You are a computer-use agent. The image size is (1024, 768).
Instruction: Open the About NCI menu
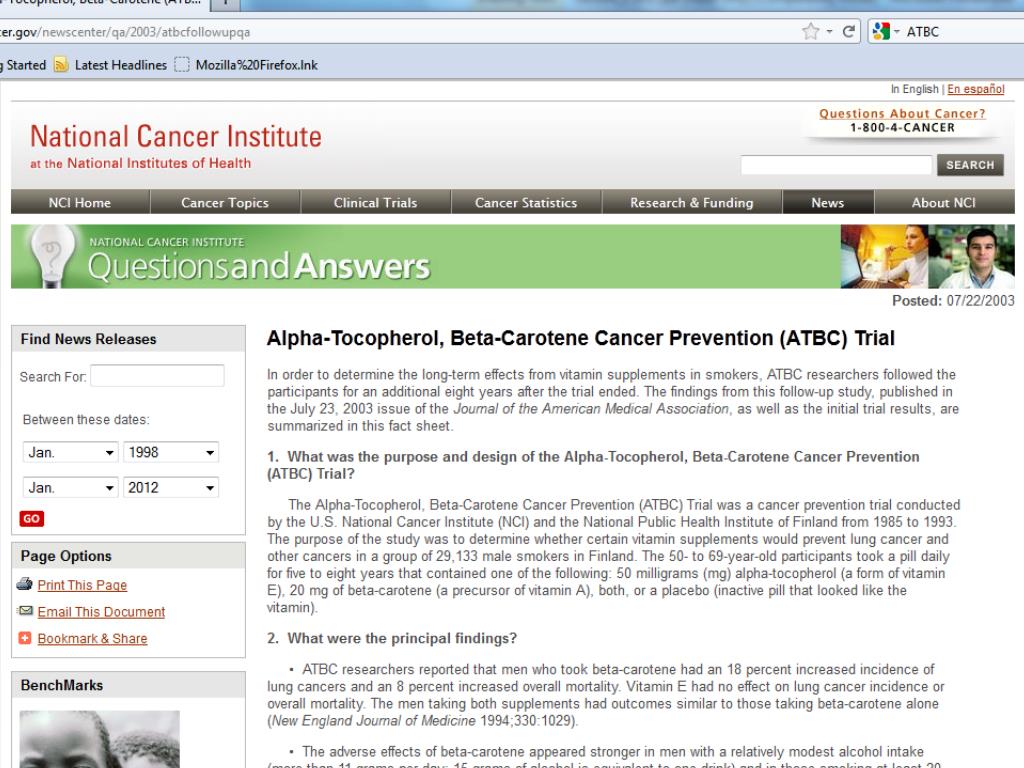click(944, 202)
